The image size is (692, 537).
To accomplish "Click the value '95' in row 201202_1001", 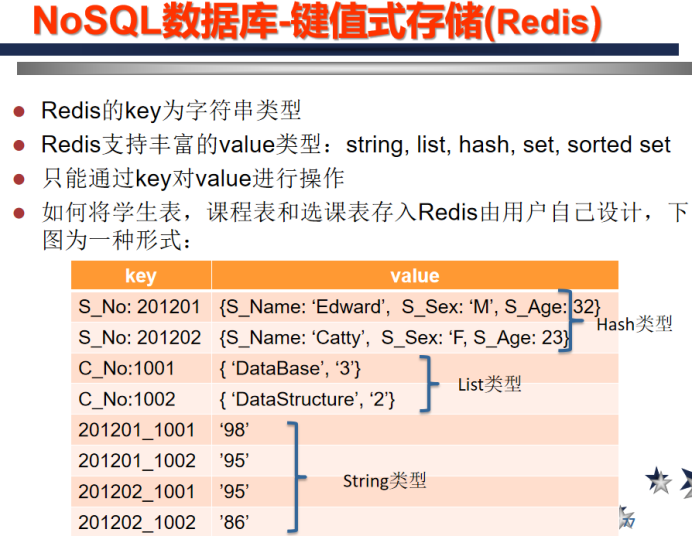I will [x=234, y=492].
